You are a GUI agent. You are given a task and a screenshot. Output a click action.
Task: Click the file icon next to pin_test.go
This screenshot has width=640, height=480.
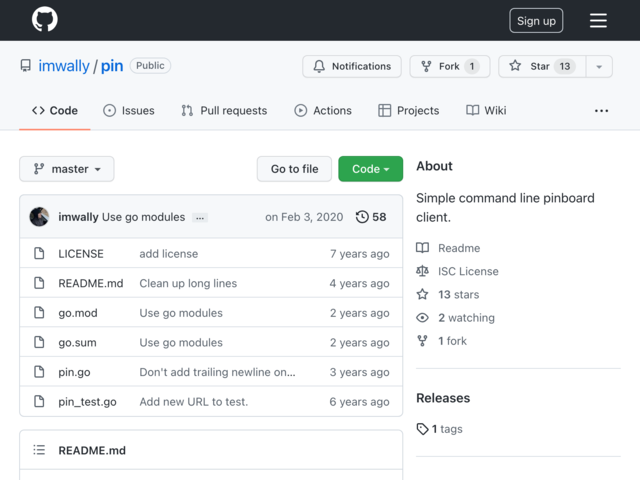coord(39,401)
